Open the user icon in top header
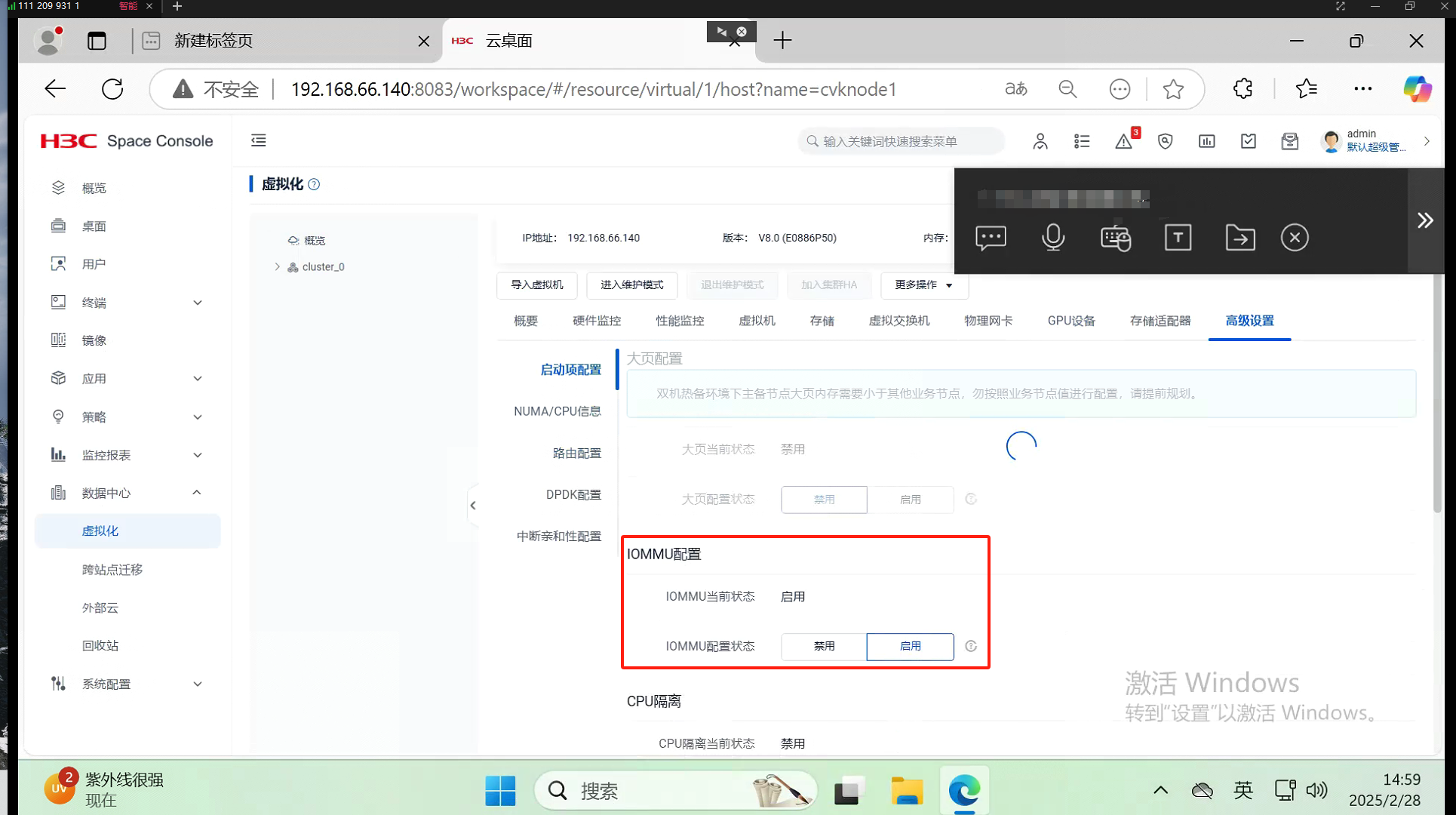 click(x=1040, y=141)
